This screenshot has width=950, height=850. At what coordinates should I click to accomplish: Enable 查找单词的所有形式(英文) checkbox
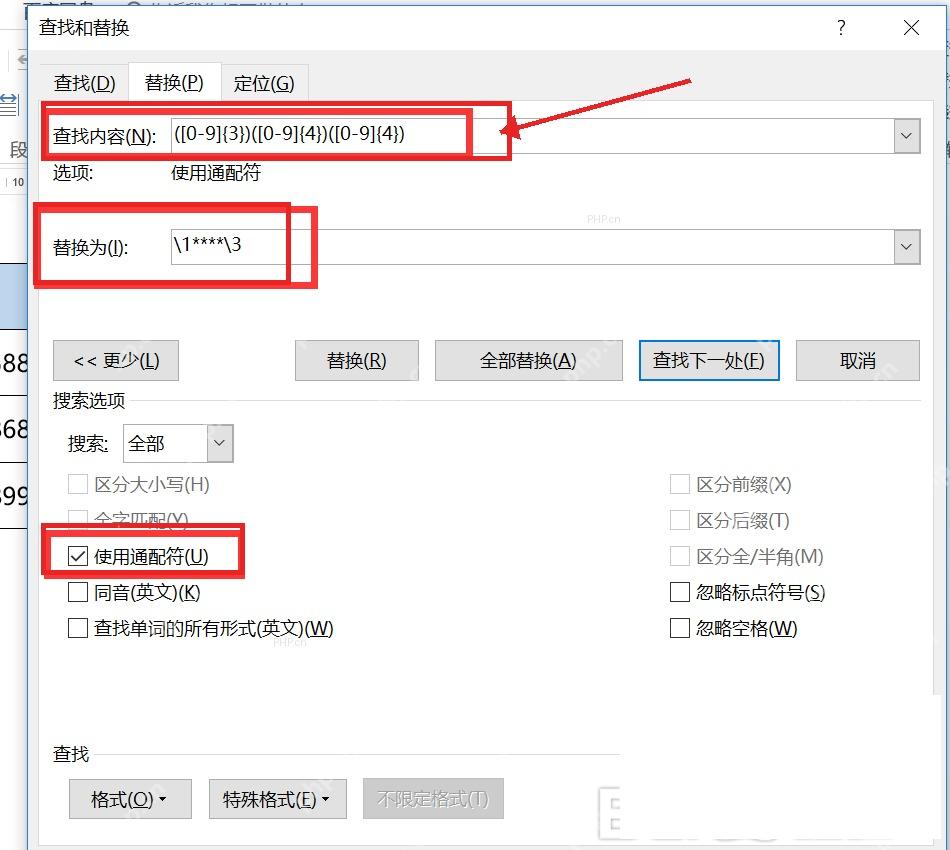pyautogui.click(x=78, y=628)
